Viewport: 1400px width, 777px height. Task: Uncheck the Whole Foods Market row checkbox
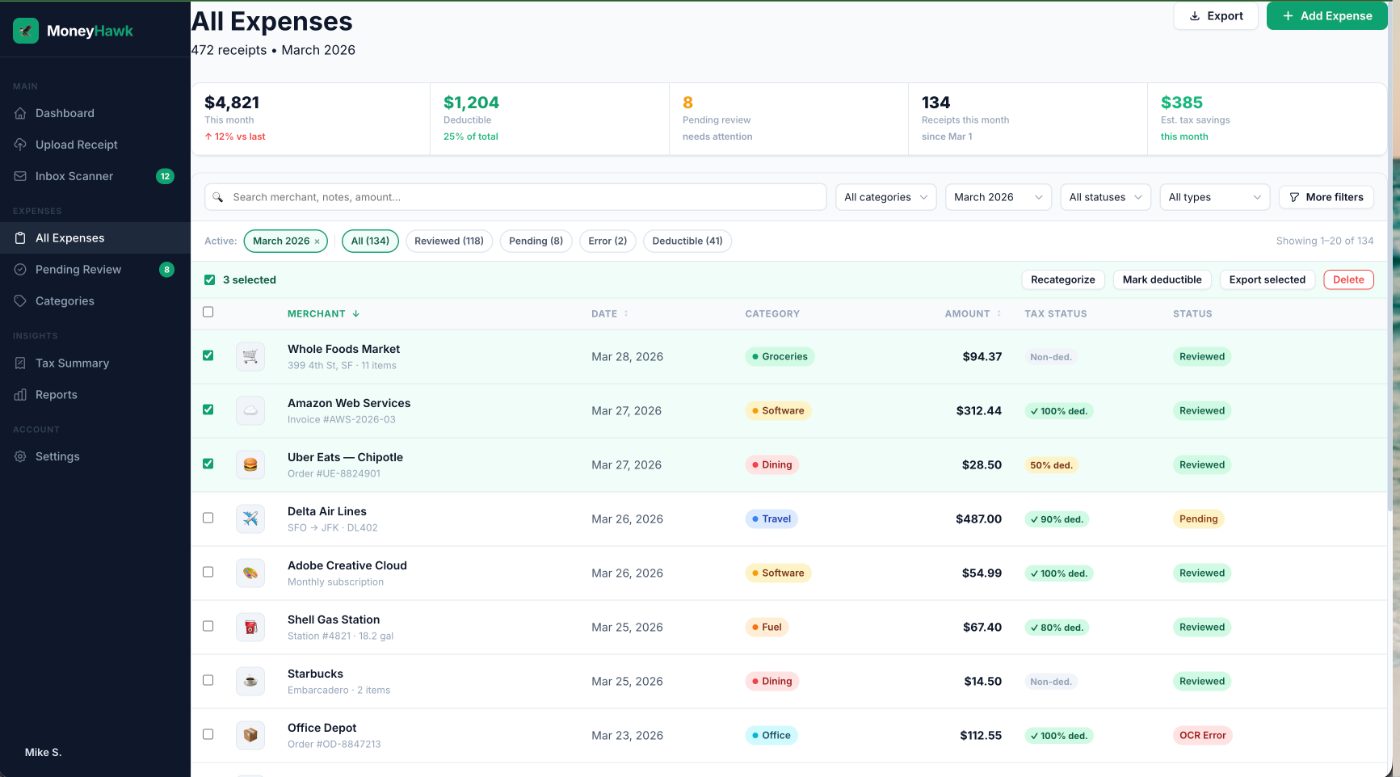[x=208, y=355]
